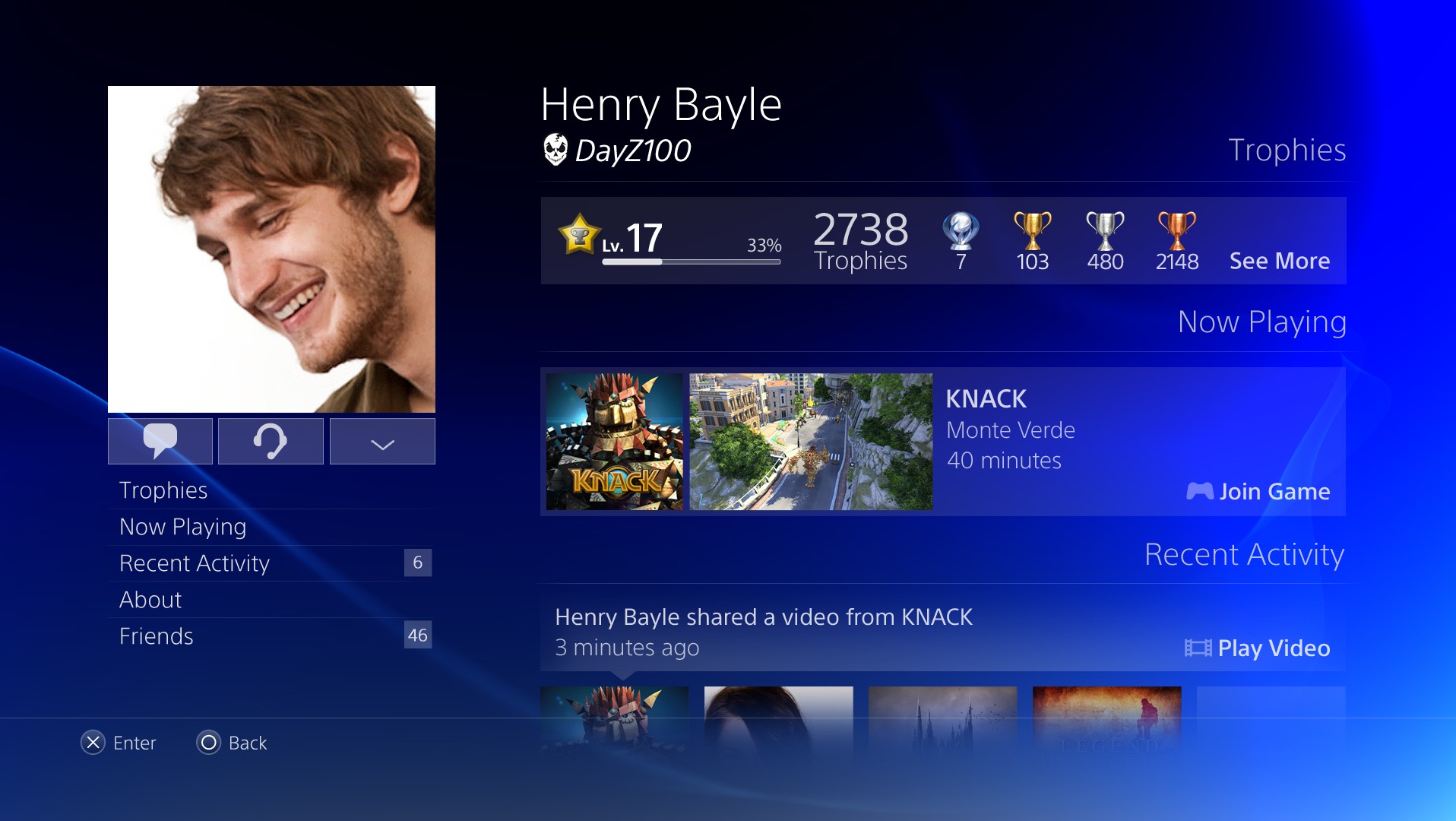Click the skull icon beside DayZ100
Image resolution: width=1456 pixels, height=821 pixels.
[x=555, y=150]
